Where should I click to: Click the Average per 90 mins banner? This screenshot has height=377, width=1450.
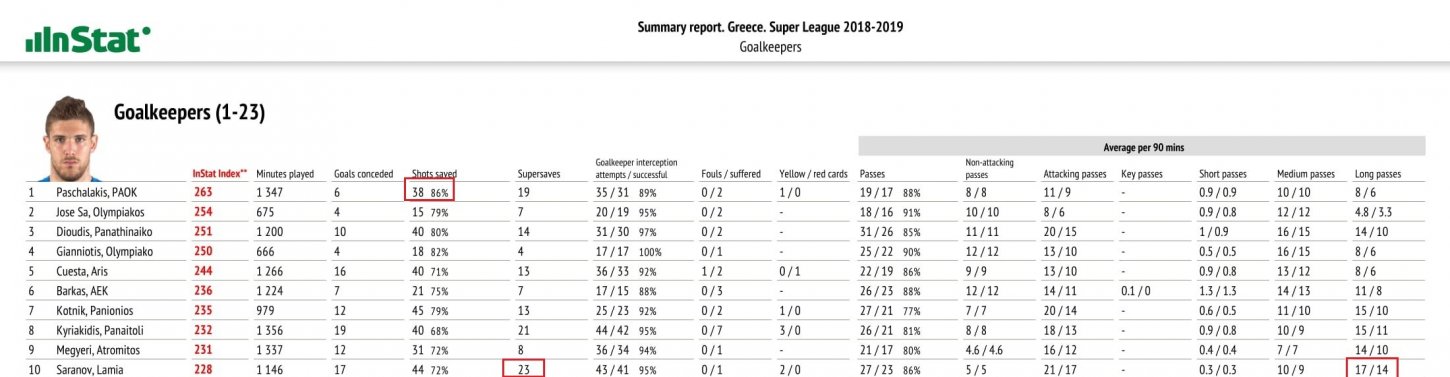pos(1142,147)
